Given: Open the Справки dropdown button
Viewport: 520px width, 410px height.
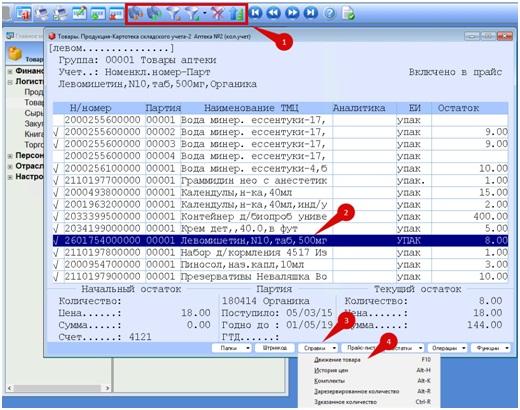Looking at the screenshot, I should click(x=318, y=348).
